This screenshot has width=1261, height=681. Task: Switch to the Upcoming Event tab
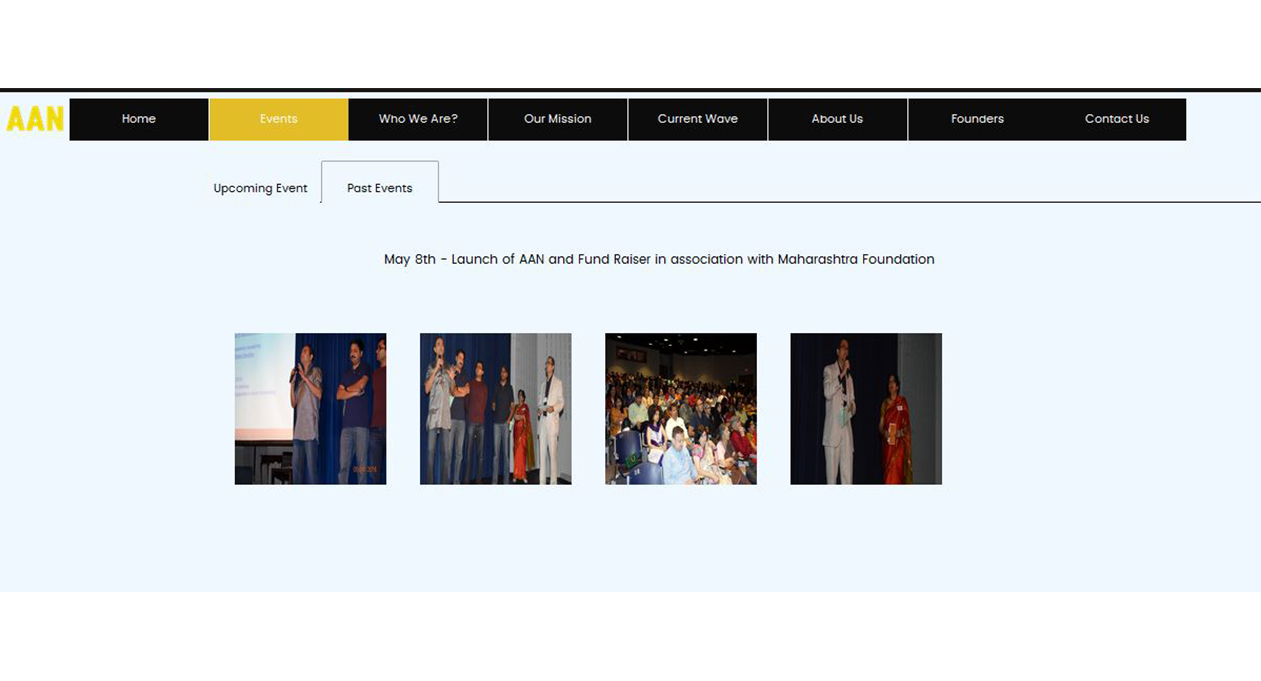260,188
